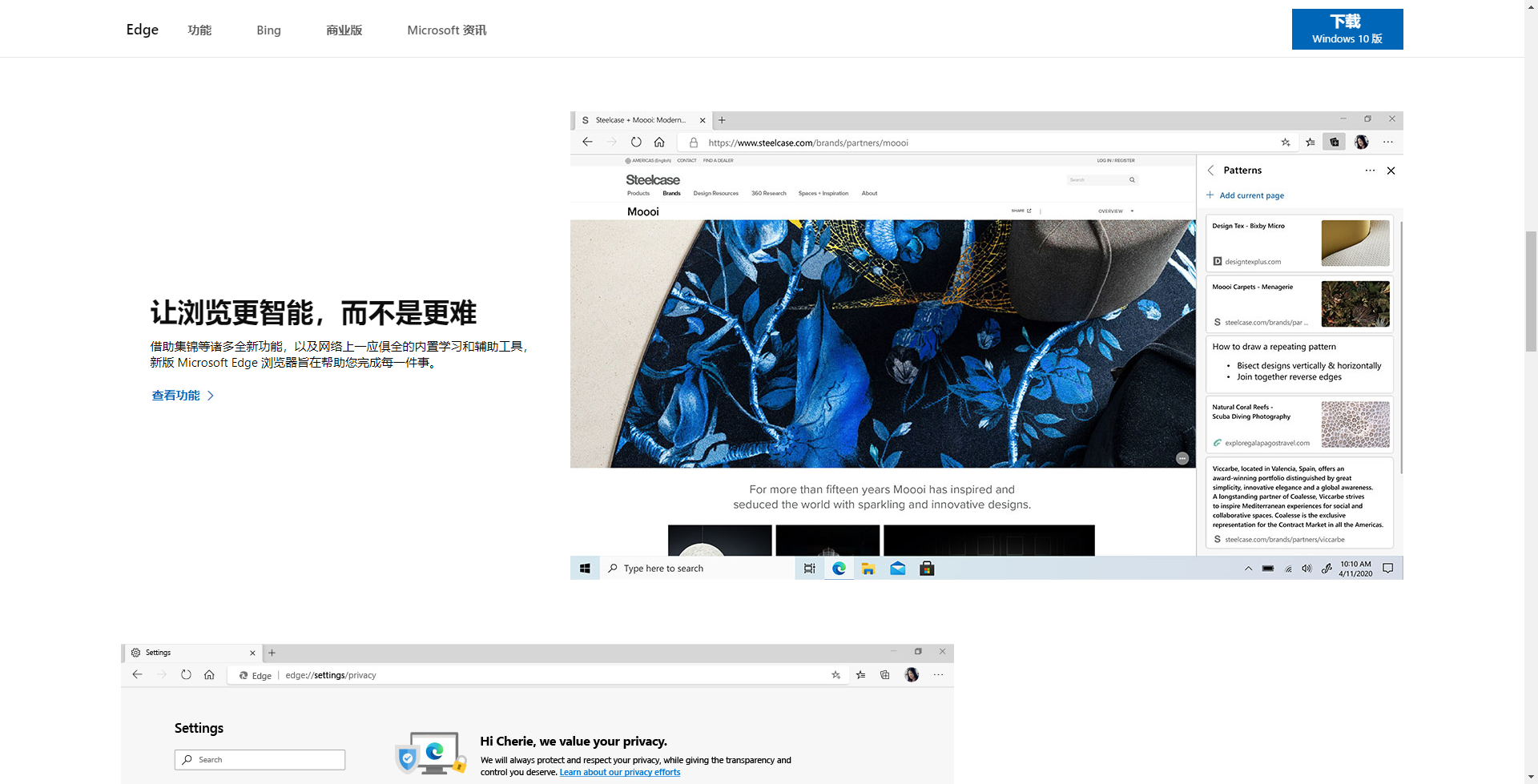Go back from the Patterns collection
1538x784 pixels.
(1211, 171)
